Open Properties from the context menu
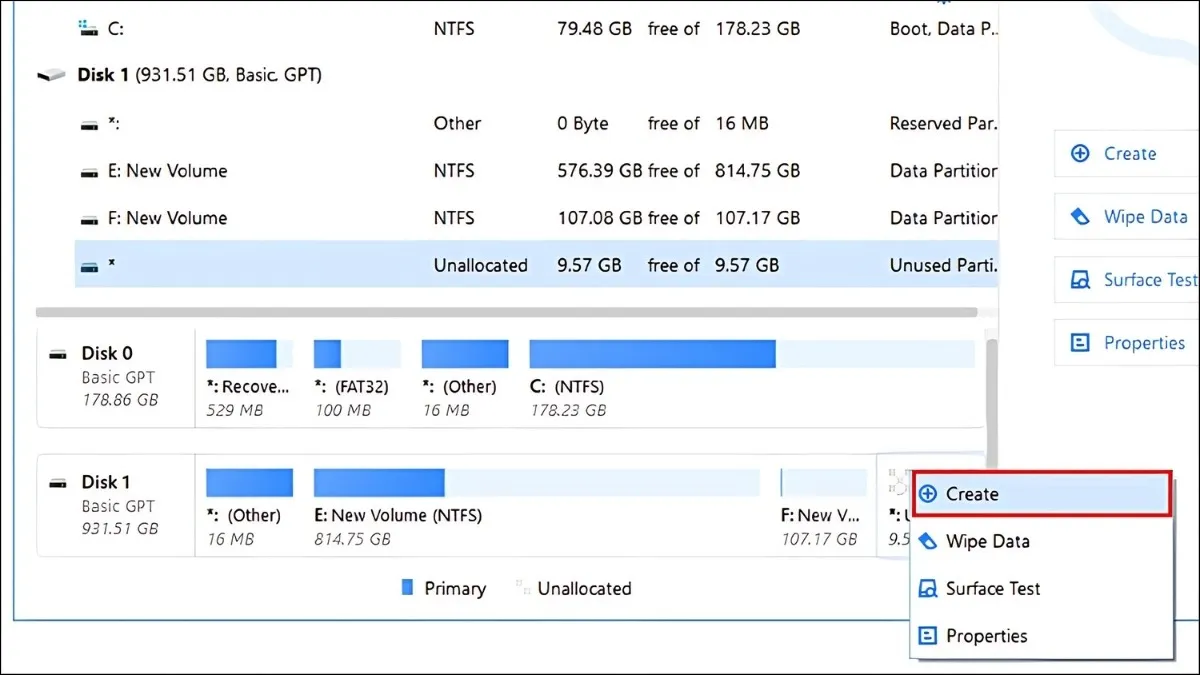The width and height of the screenshot is (1200, 675). (x=986, y=635)
